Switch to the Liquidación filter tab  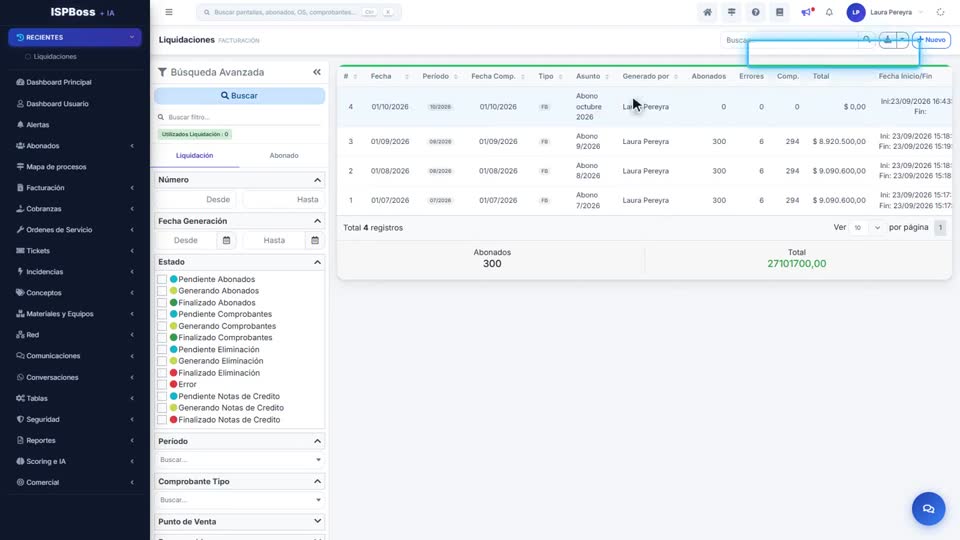(195, 156)
